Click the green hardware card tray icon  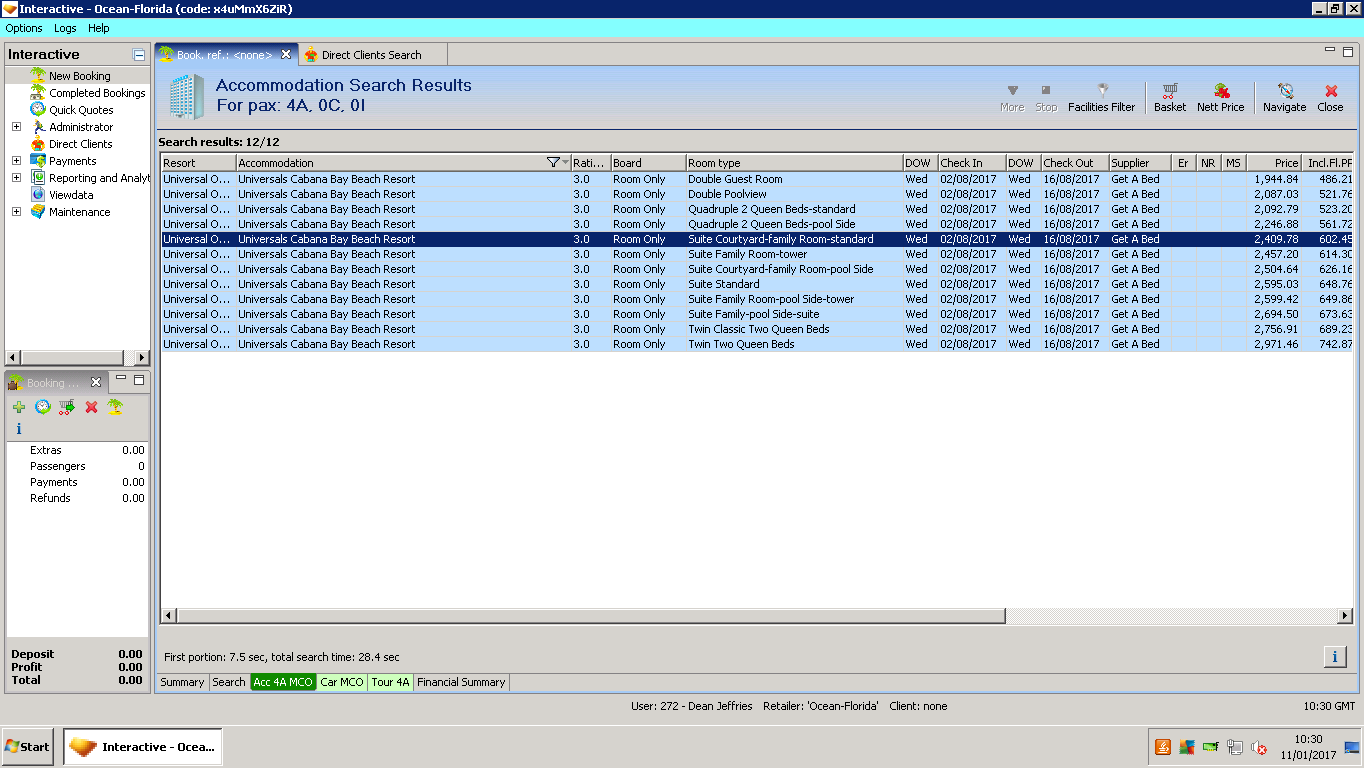tap(1211, 747)
